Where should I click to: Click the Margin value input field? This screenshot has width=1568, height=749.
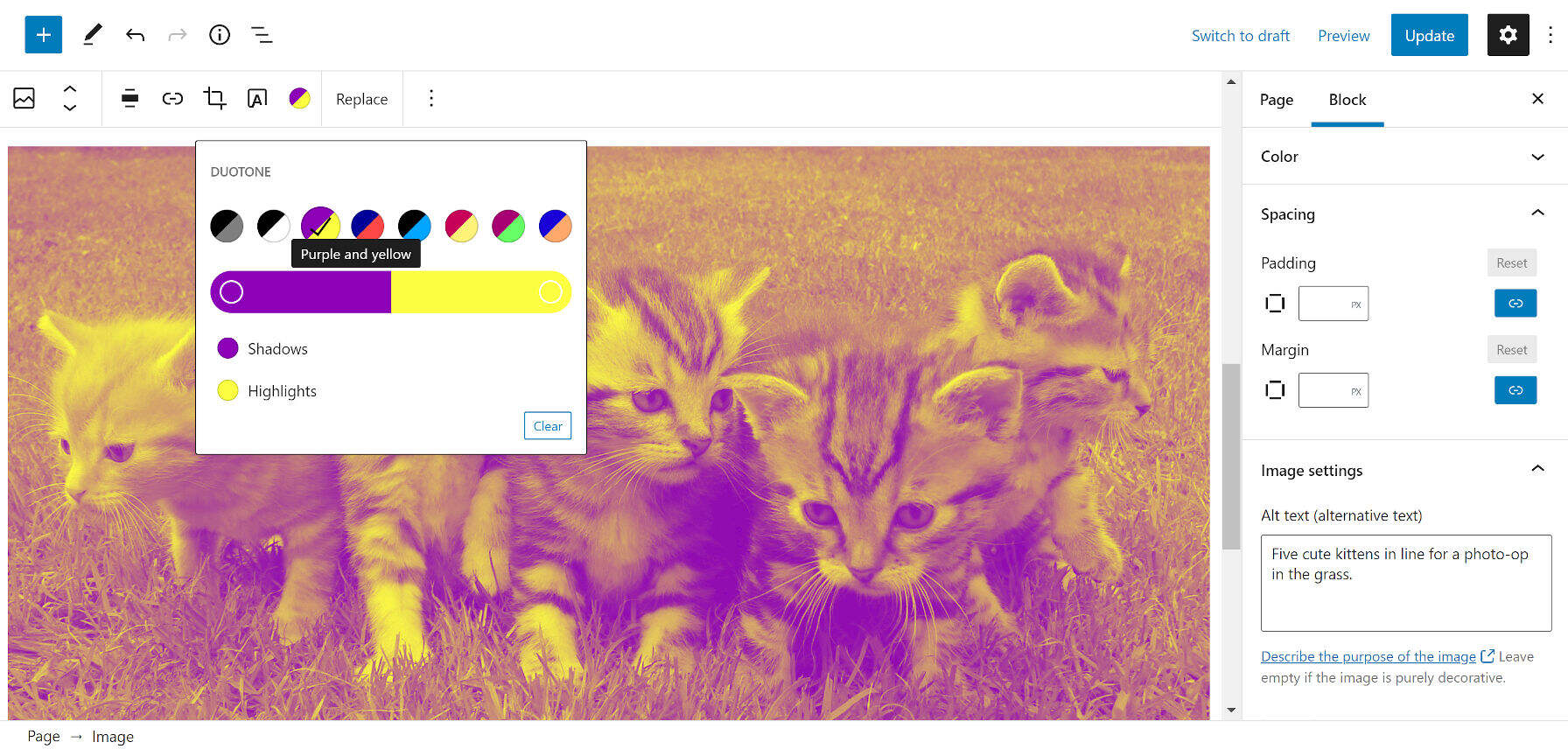1333,390
